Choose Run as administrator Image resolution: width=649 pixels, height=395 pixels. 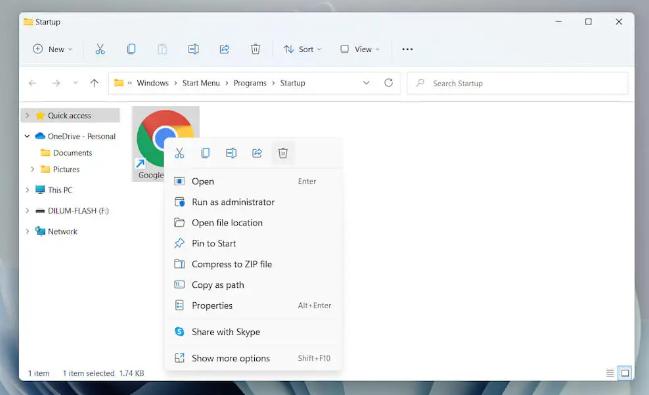point(253,202)
